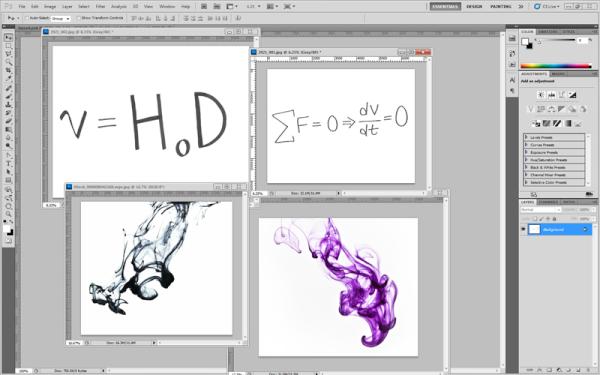
Task: Select the Background layer thumbnail
Action: [534, 229]
